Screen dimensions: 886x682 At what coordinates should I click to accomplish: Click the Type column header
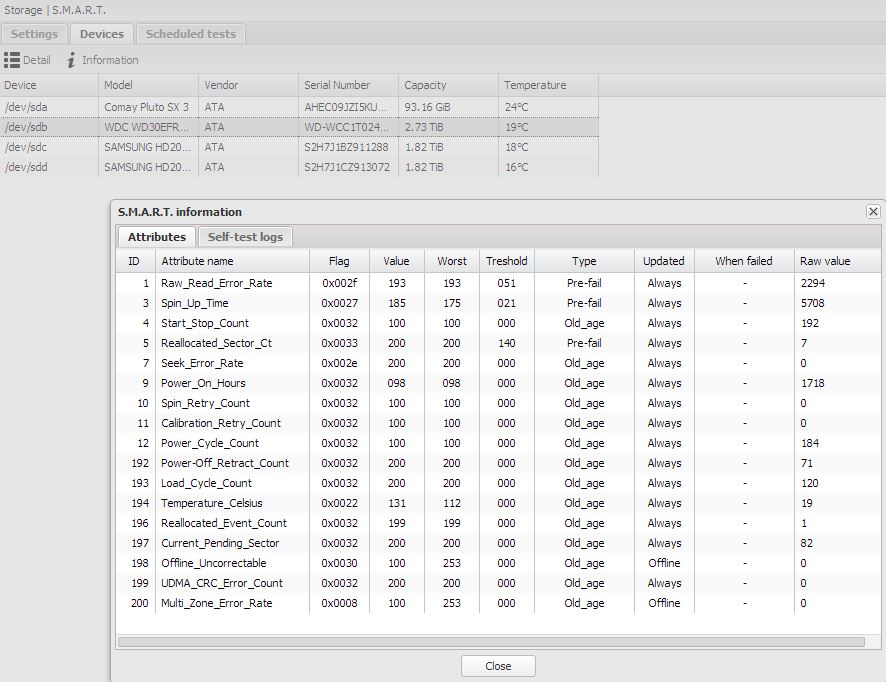point(584,261)
